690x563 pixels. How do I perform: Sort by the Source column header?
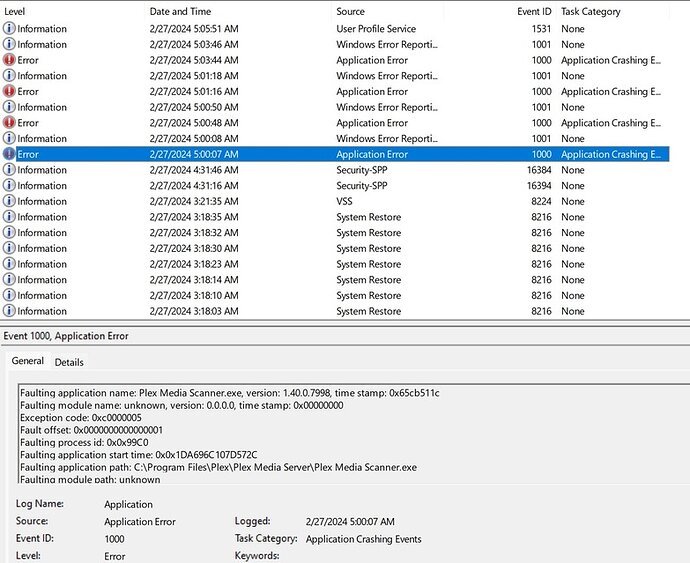(x=350, y=11)
